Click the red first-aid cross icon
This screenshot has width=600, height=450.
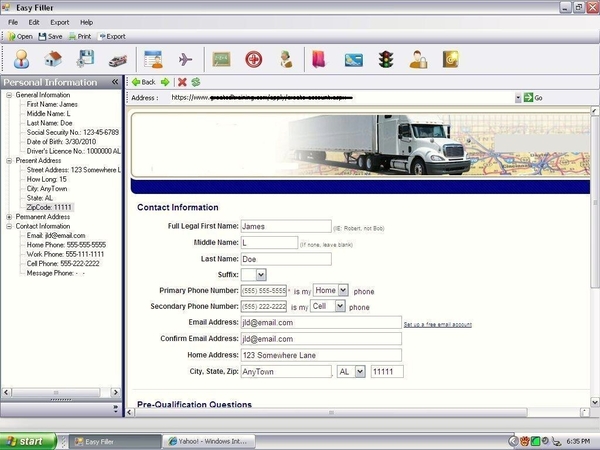[254, 60]
